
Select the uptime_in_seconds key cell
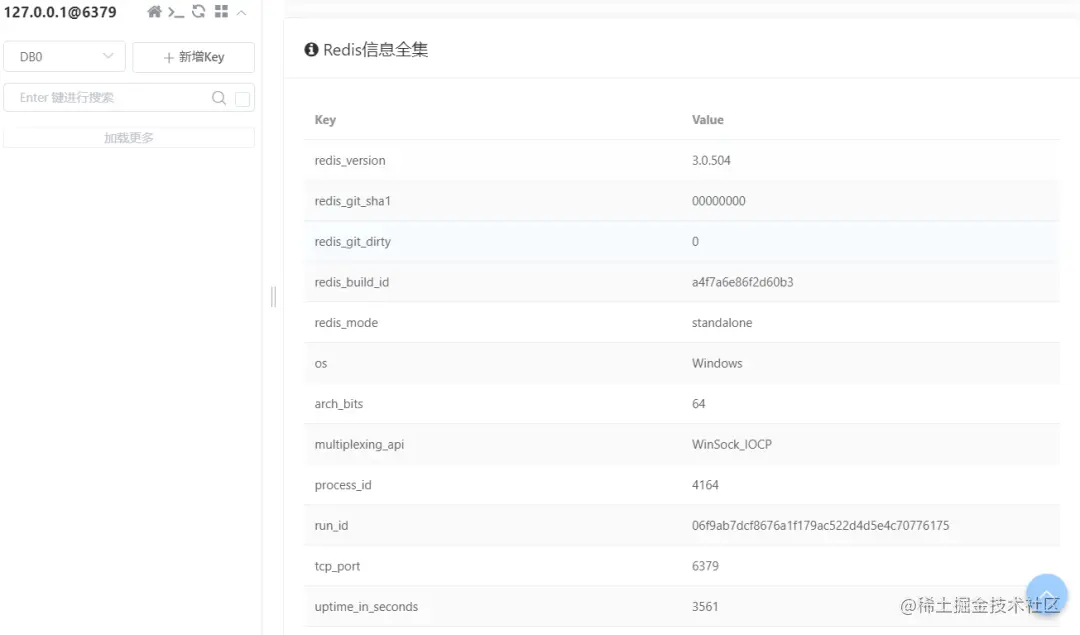tap(366, 607)
